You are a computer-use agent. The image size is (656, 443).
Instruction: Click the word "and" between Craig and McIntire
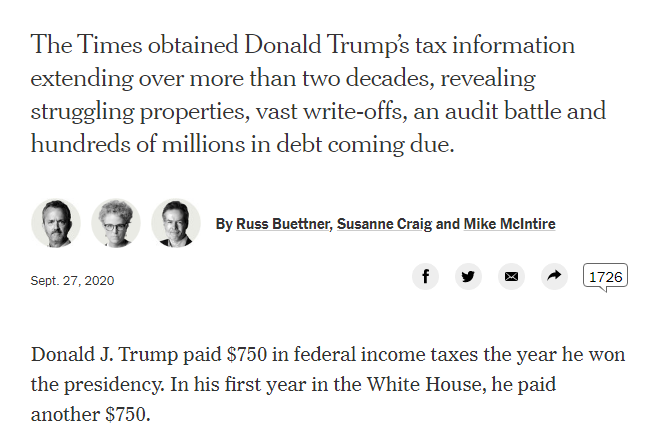(x=448, y=224)
